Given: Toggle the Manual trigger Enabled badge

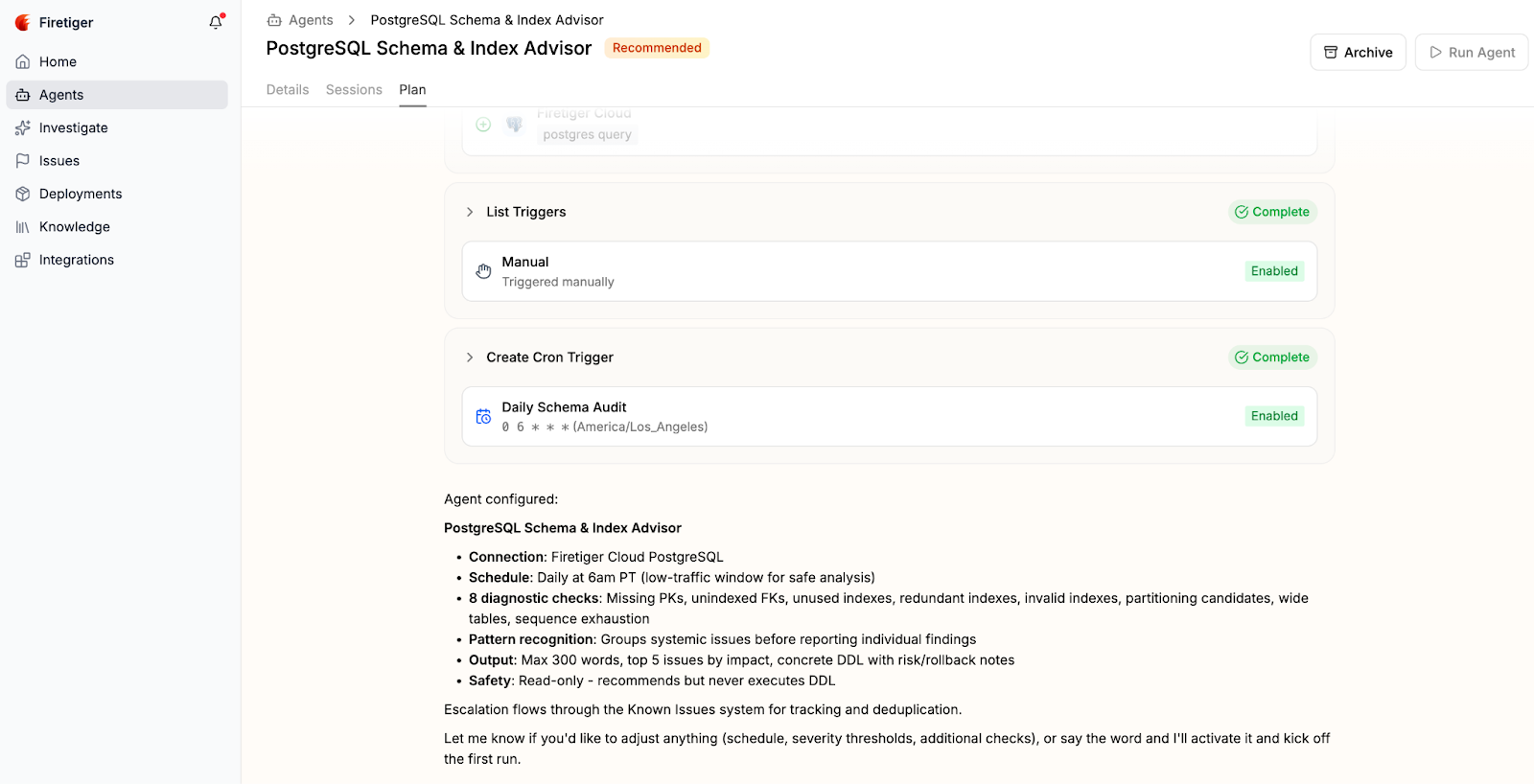Looking at the screenshot, I should [1273, 271].
